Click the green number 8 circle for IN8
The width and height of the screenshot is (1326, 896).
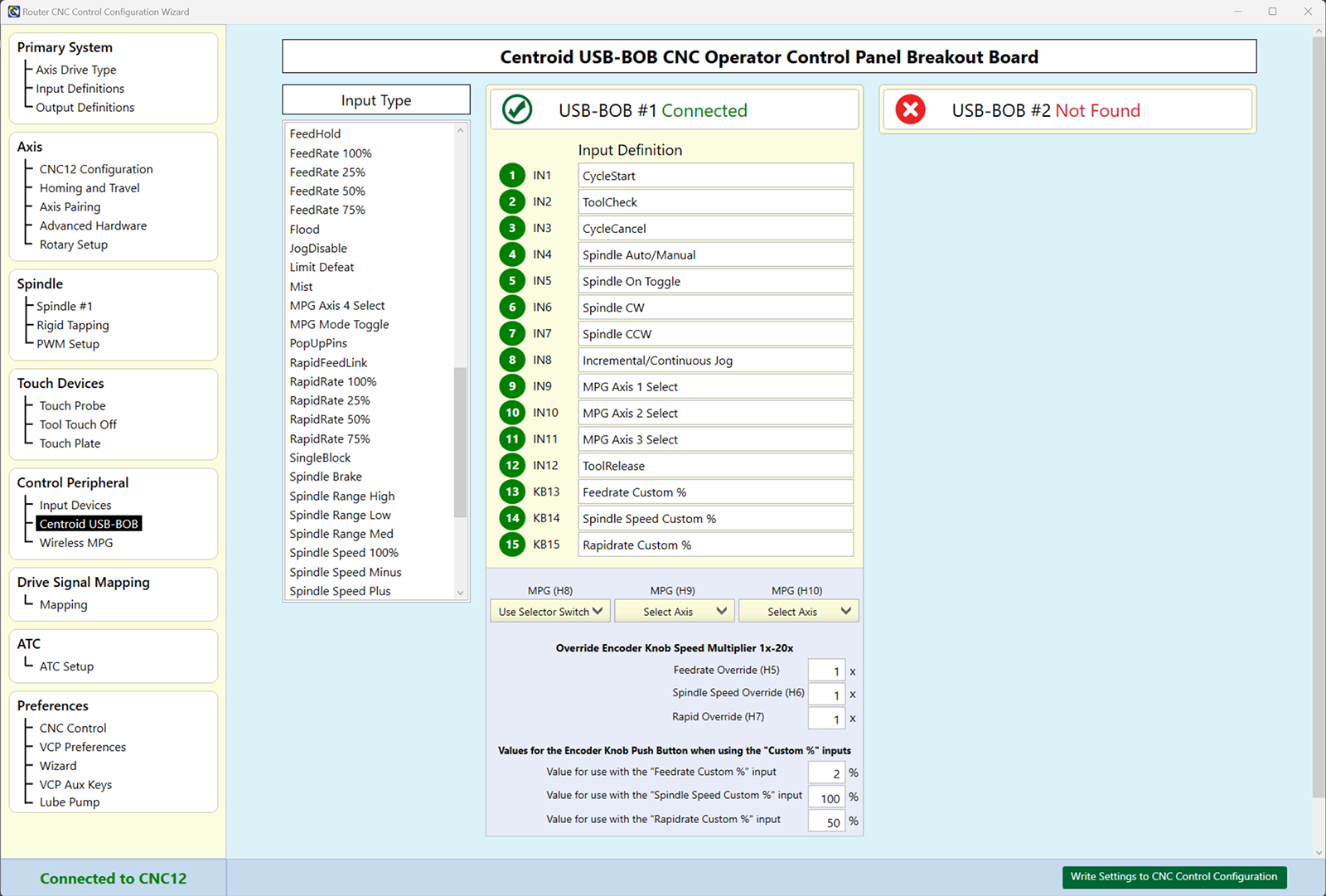tap(512, 360)
